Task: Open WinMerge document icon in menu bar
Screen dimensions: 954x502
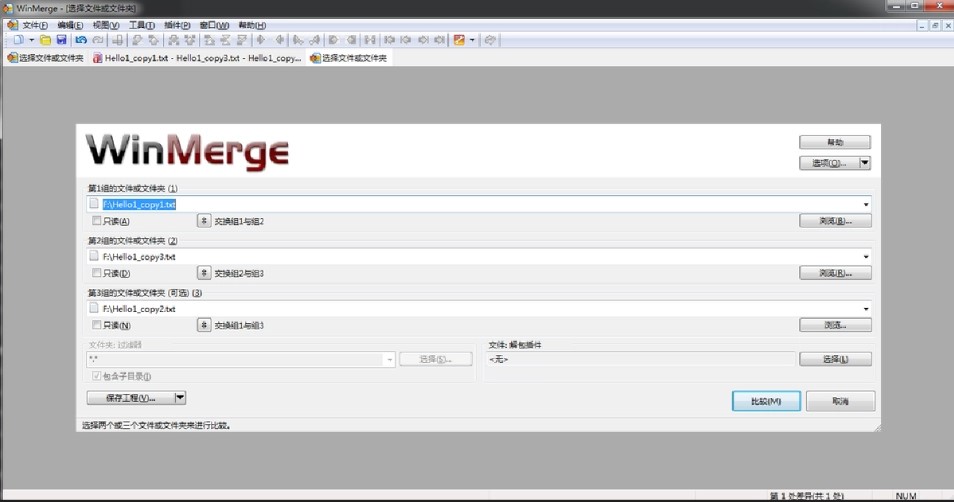Action: click(12, 25)
